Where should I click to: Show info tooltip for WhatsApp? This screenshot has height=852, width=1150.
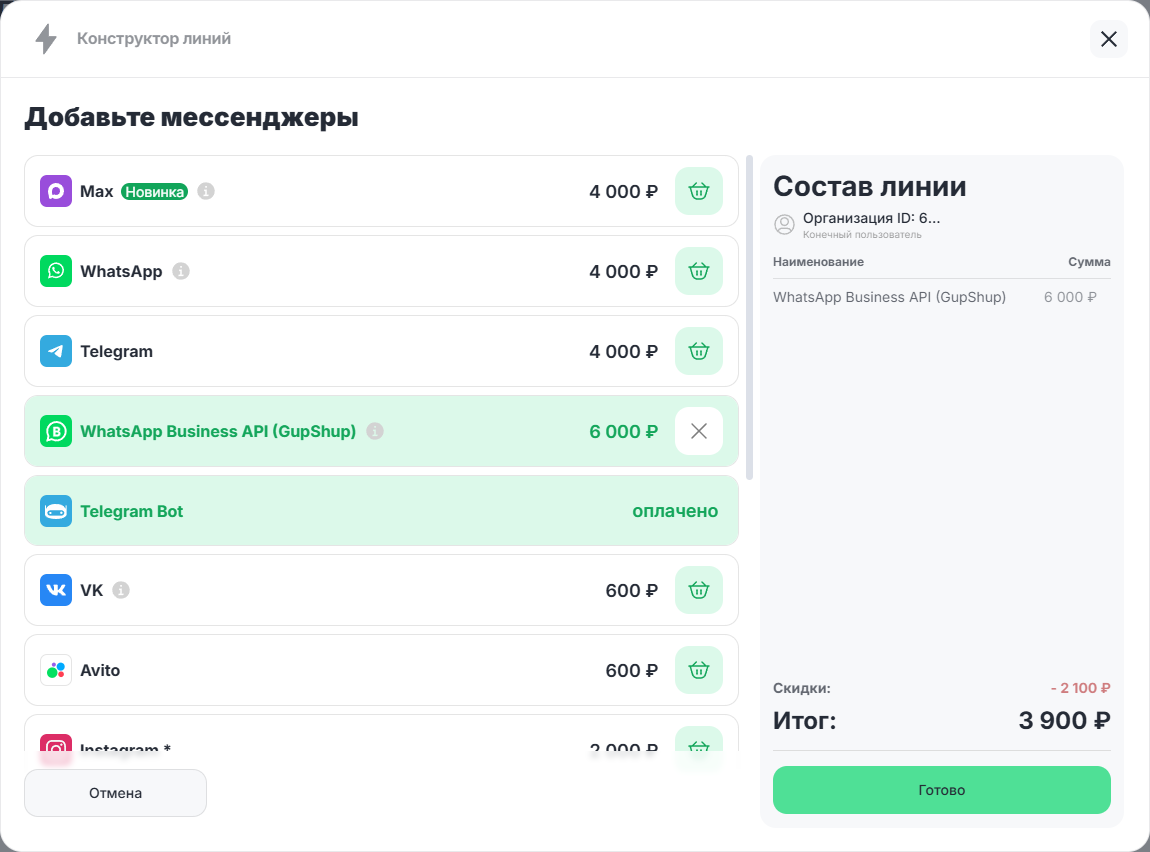pos(181,271)
